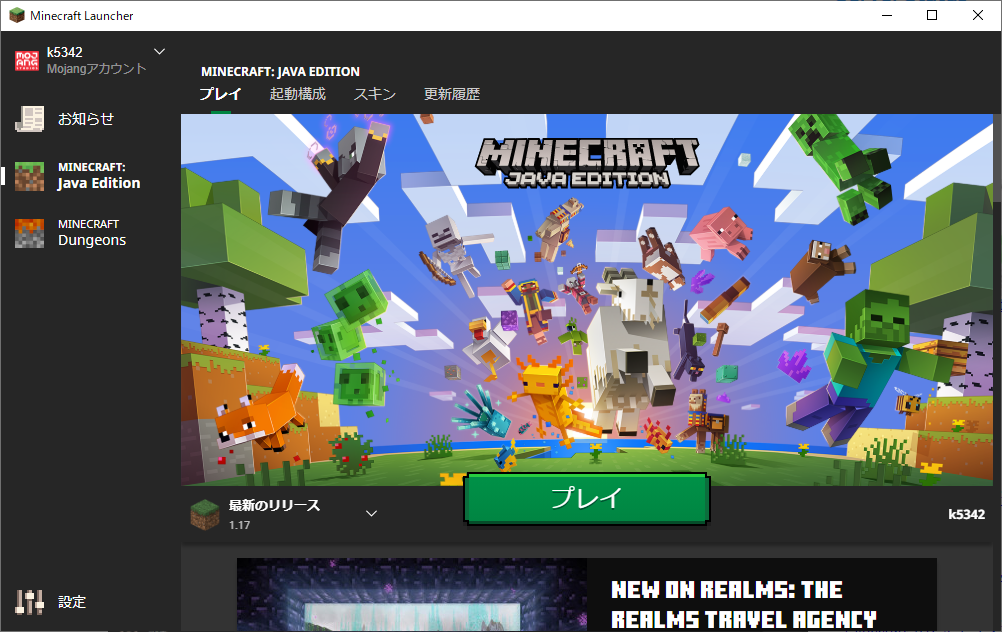The width and height of the screenshot is (1002, 632).
Task: Click the chevron beside the release version
Action: tap(371, 512)
